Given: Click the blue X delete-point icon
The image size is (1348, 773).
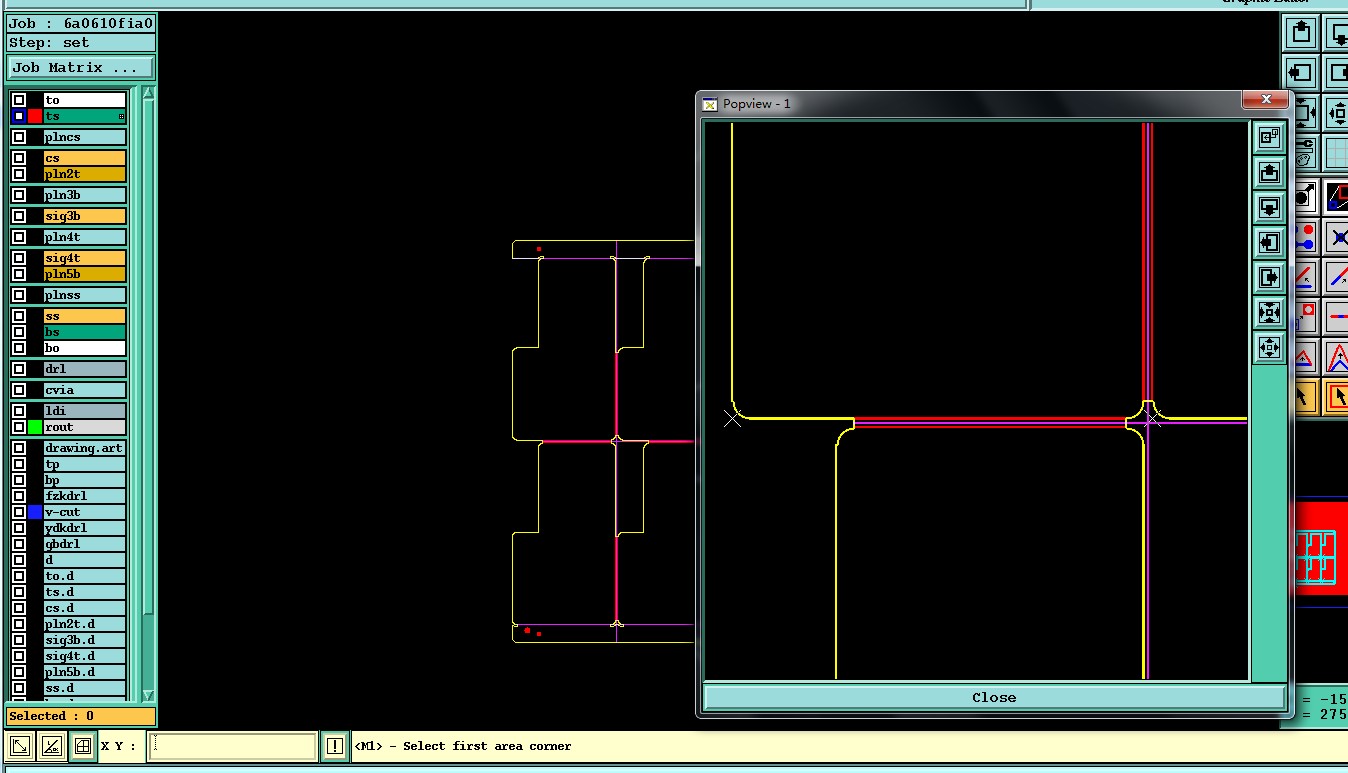Looking at the screenshot, I should pos(1337,238).
